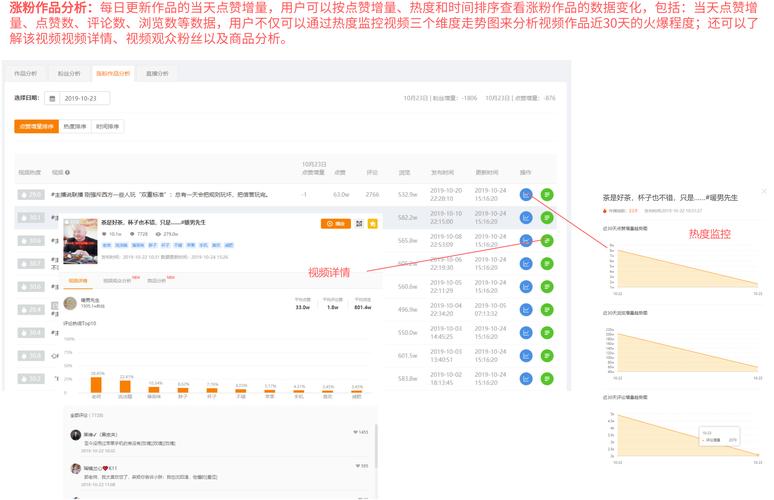Open heat monitoring chart for the first video row
774x500 pixels.
(526, 194)
